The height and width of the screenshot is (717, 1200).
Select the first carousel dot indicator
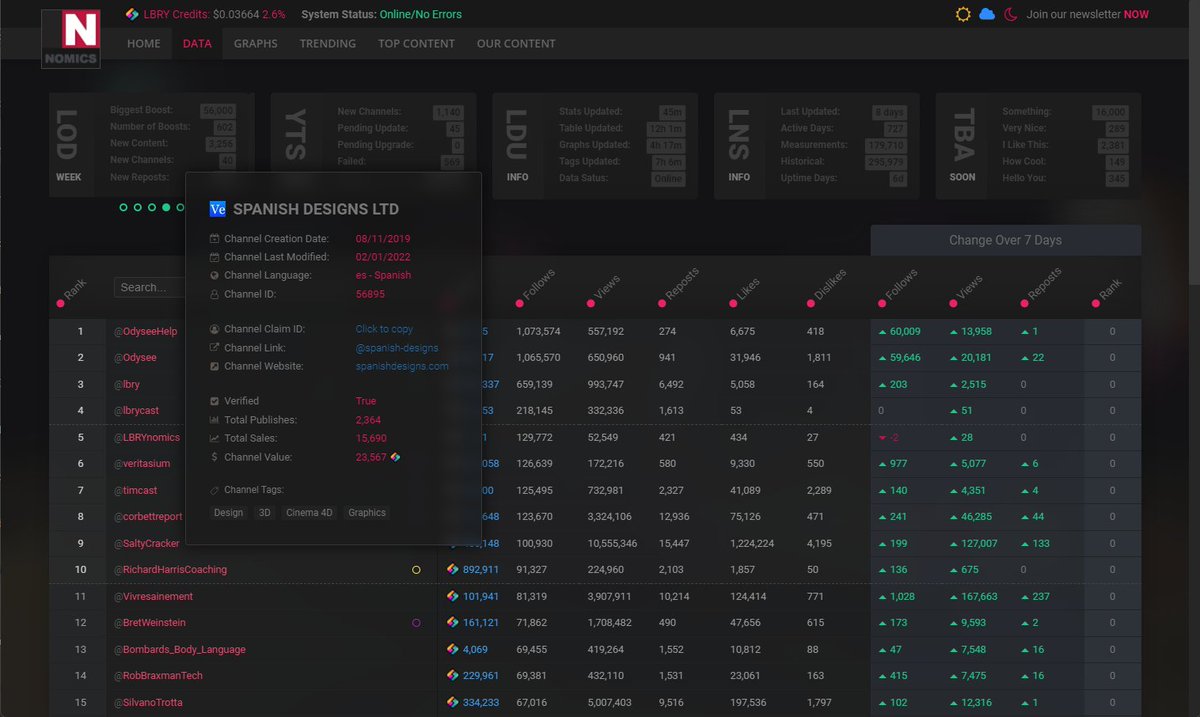point(123,207)
